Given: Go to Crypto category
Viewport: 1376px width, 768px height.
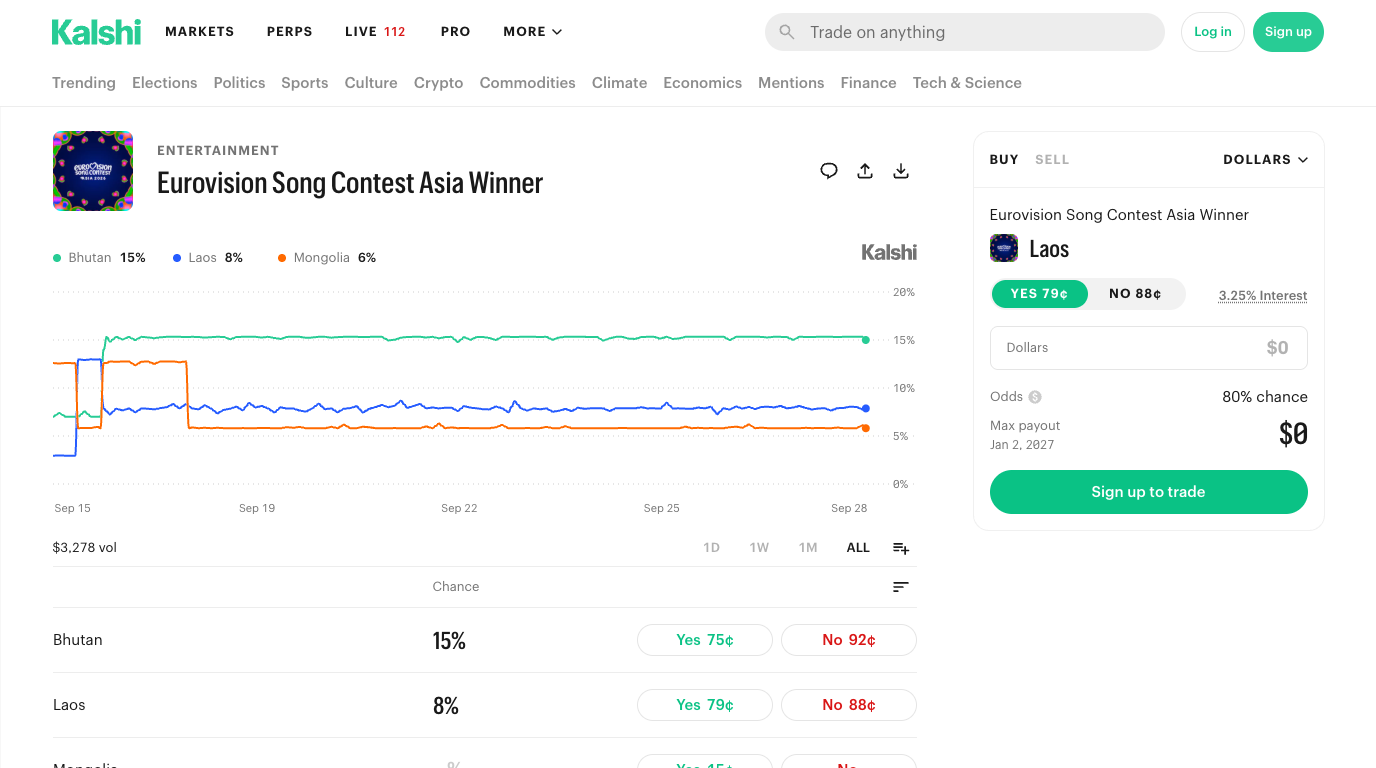Looking at the screenshot, I should [x=439, y=83].
